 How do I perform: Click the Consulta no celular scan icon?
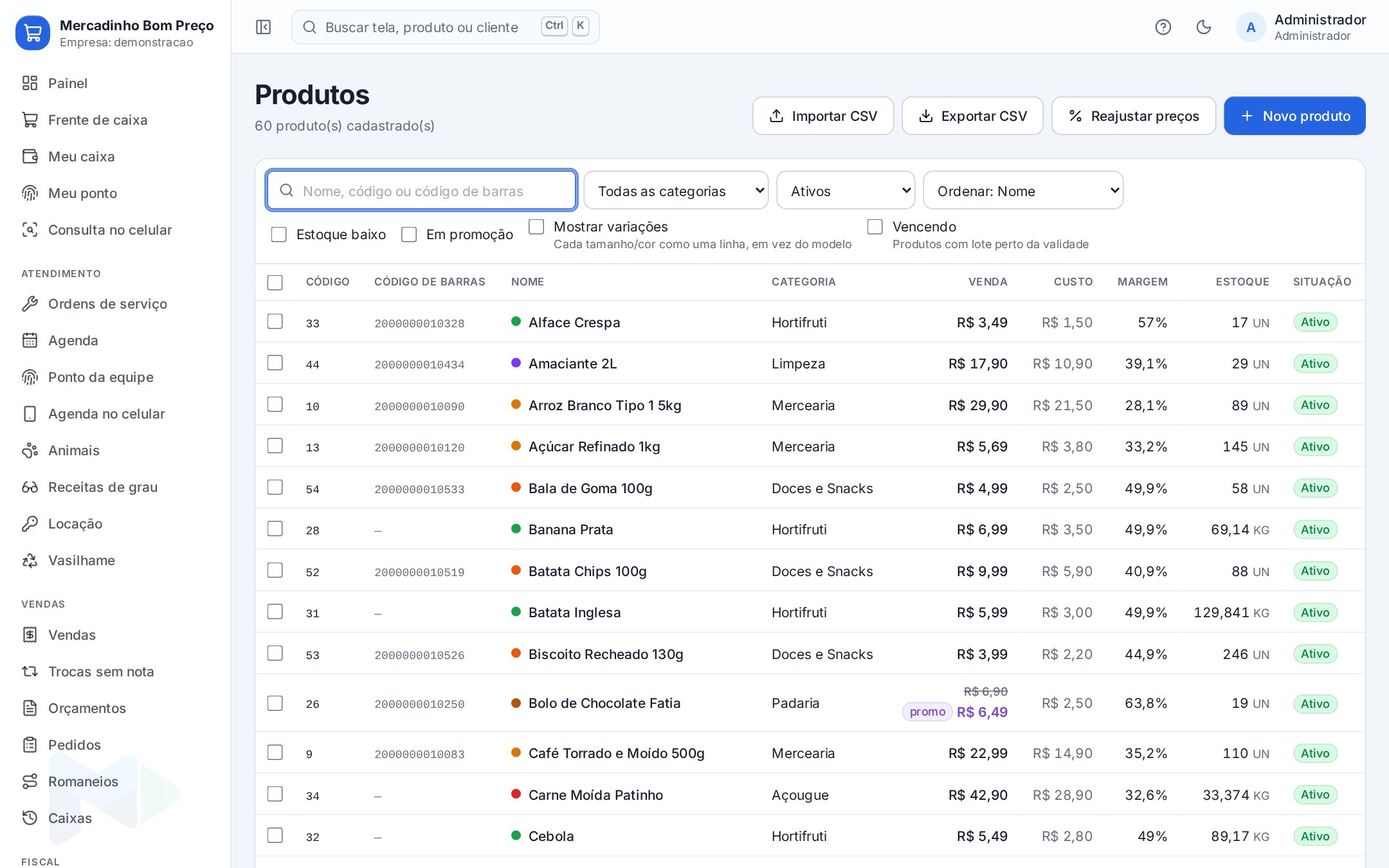tap(30, 230)
